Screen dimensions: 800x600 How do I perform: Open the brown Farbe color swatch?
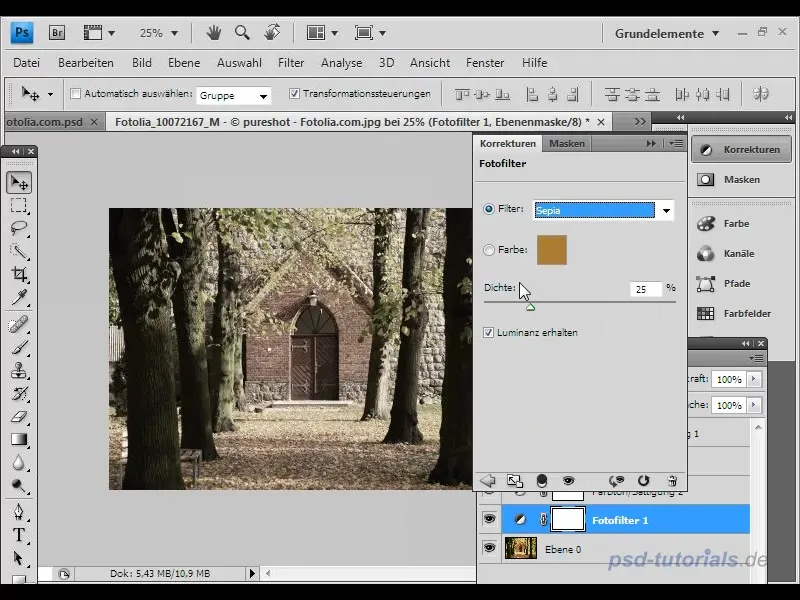click(552, 250)
